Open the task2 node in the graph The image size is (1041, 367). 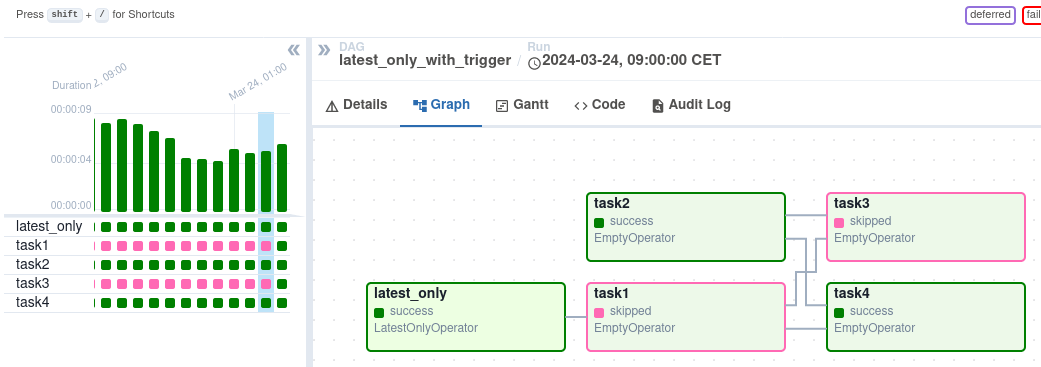click(x=686, y=227)
